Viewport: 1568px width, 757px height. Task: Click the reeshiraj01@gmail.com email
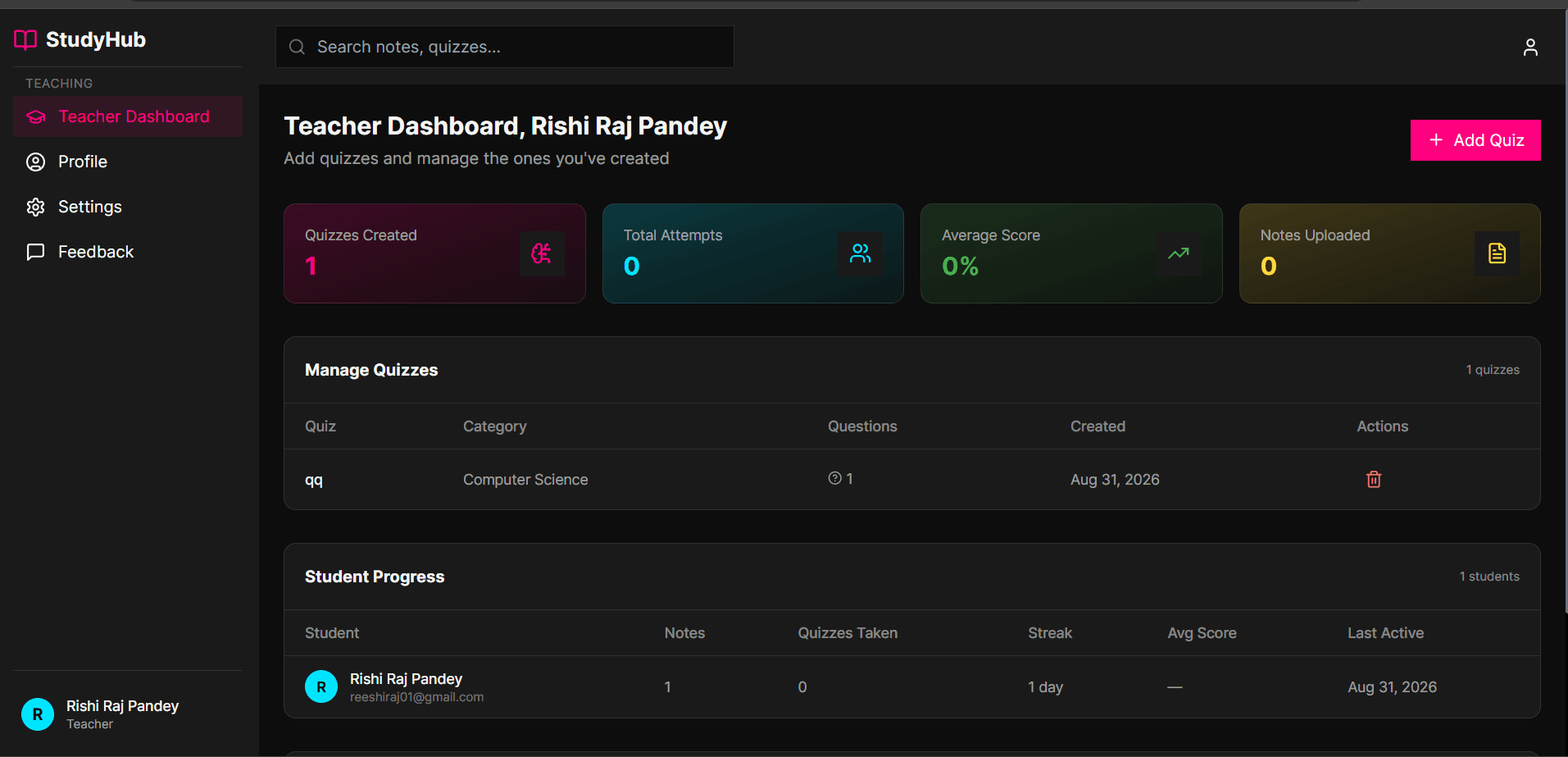tap(416, 697)
